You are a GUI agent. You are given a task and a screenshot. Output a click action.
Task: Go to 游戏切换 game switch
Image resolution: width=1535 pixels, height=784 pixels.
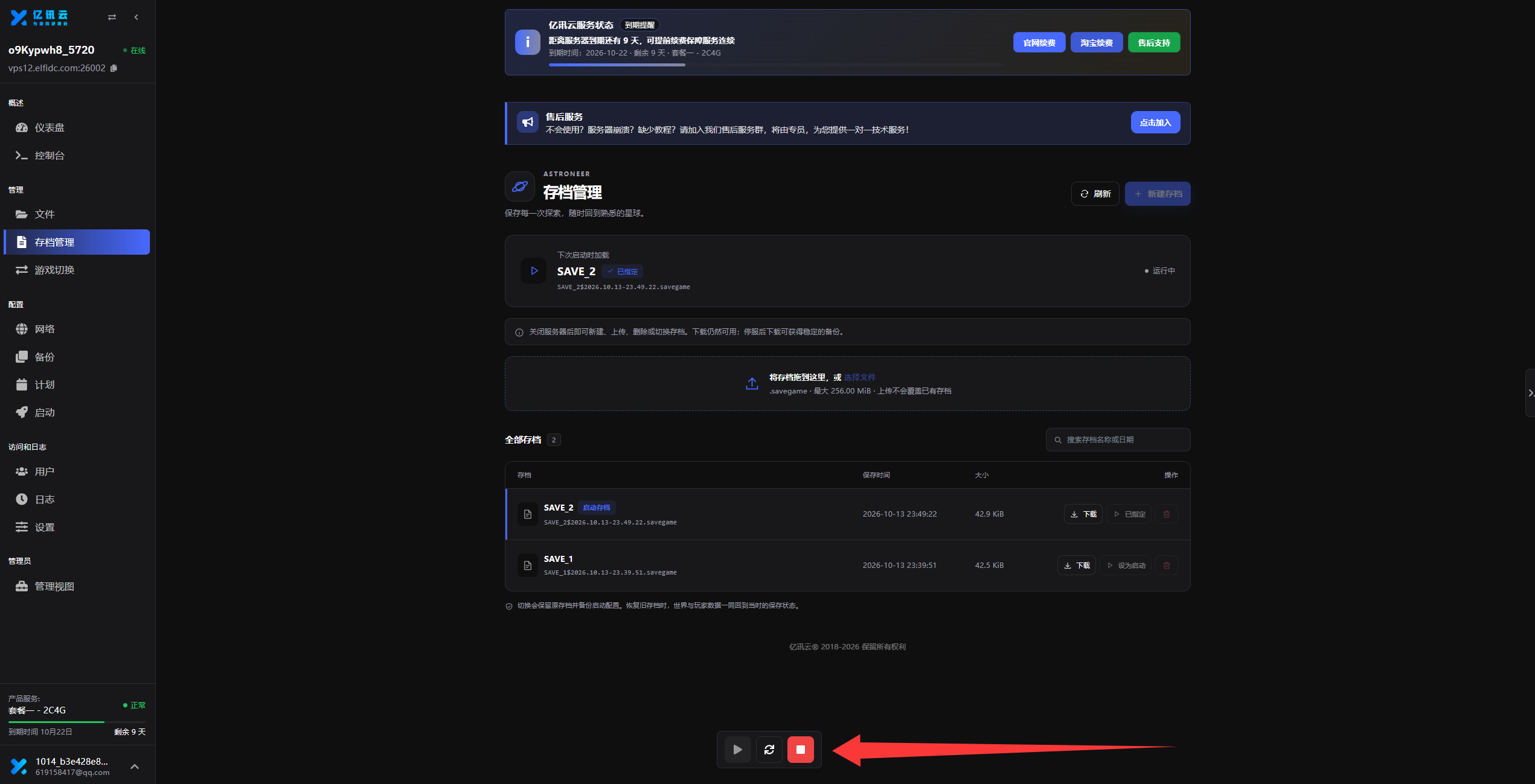(77, 270)
